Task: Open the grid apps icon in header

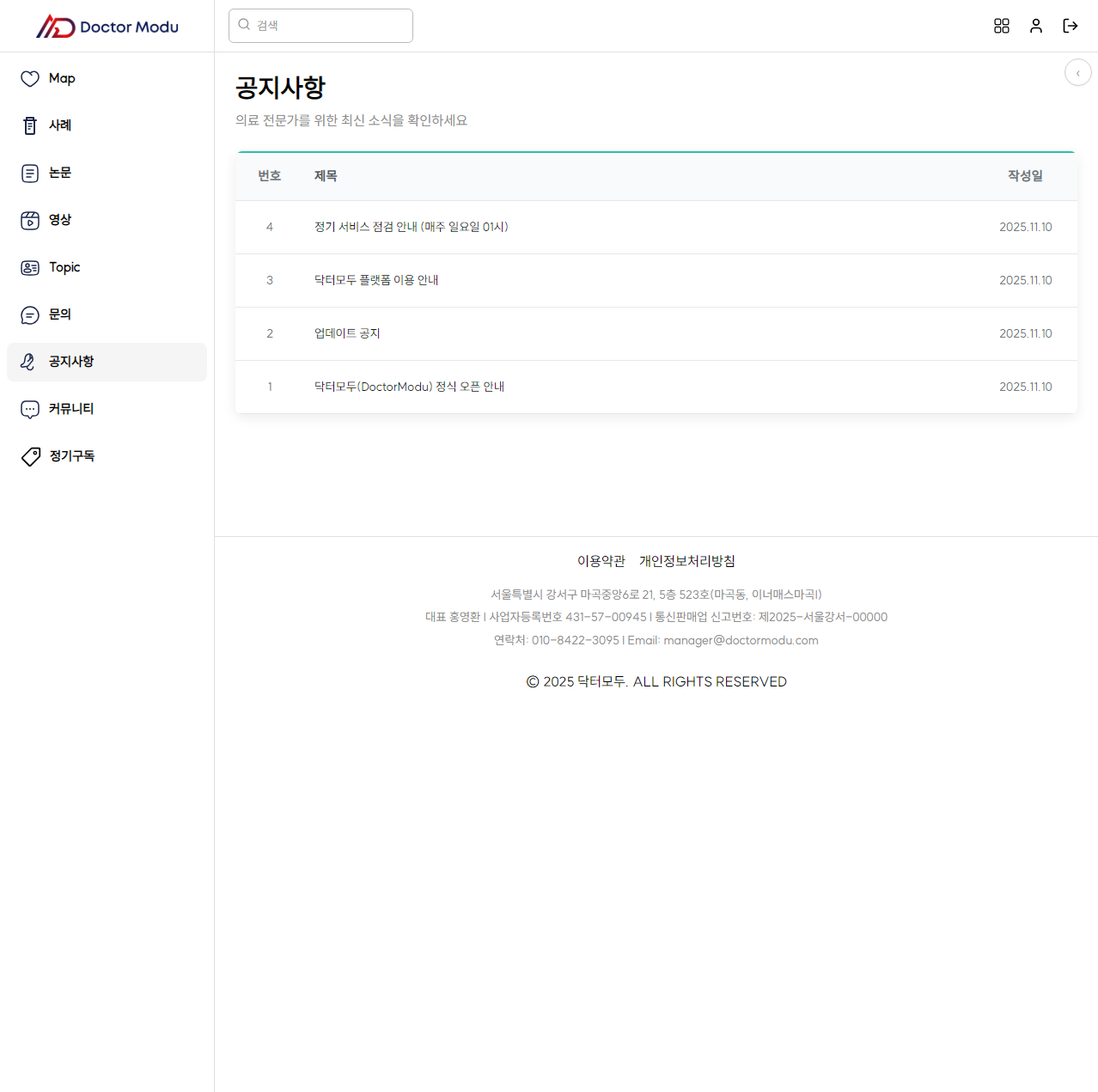Action: 1001,26
